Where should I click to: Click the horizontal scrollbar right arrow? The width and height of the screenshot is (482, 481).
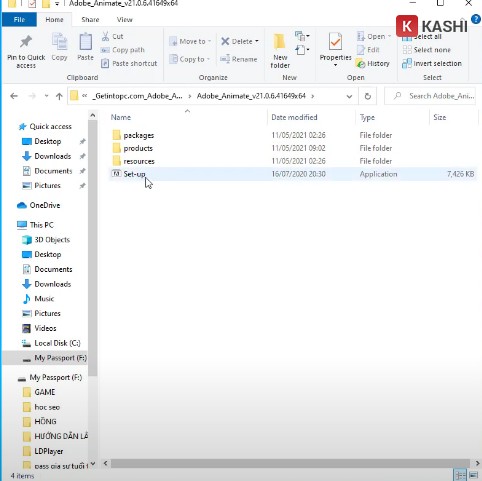477,463
